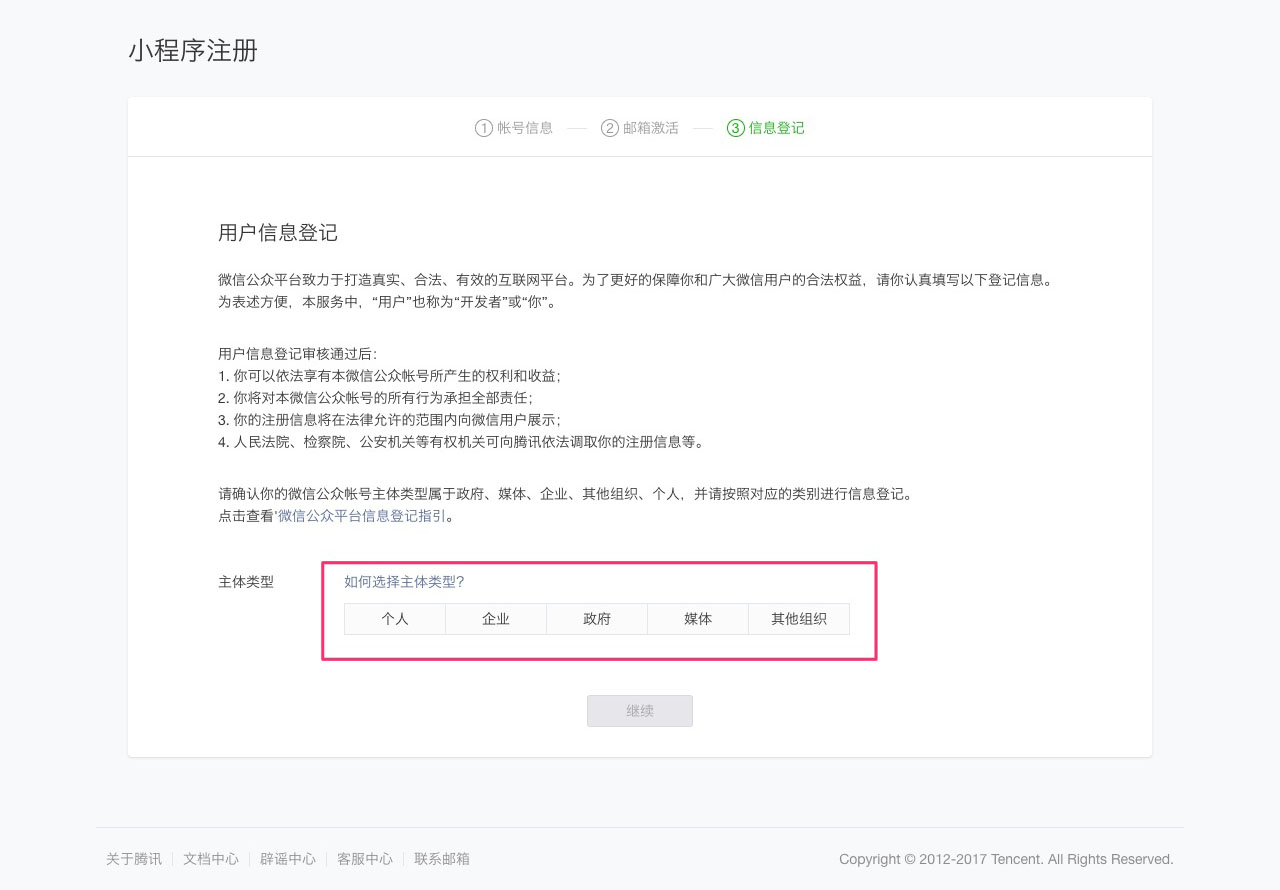Select the 企业 subject type

[495, 619]
